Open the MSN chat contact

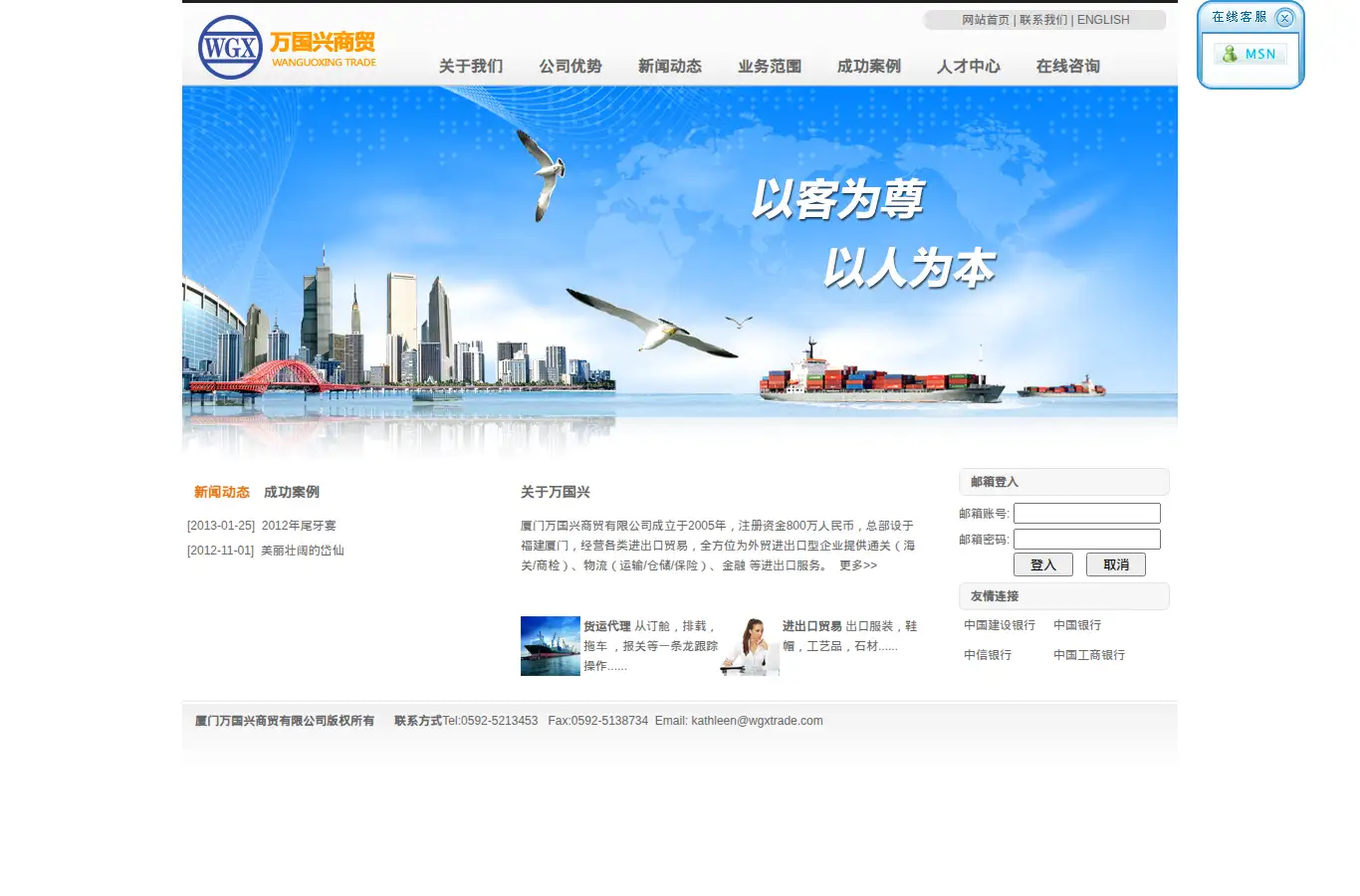point(1250,54)
